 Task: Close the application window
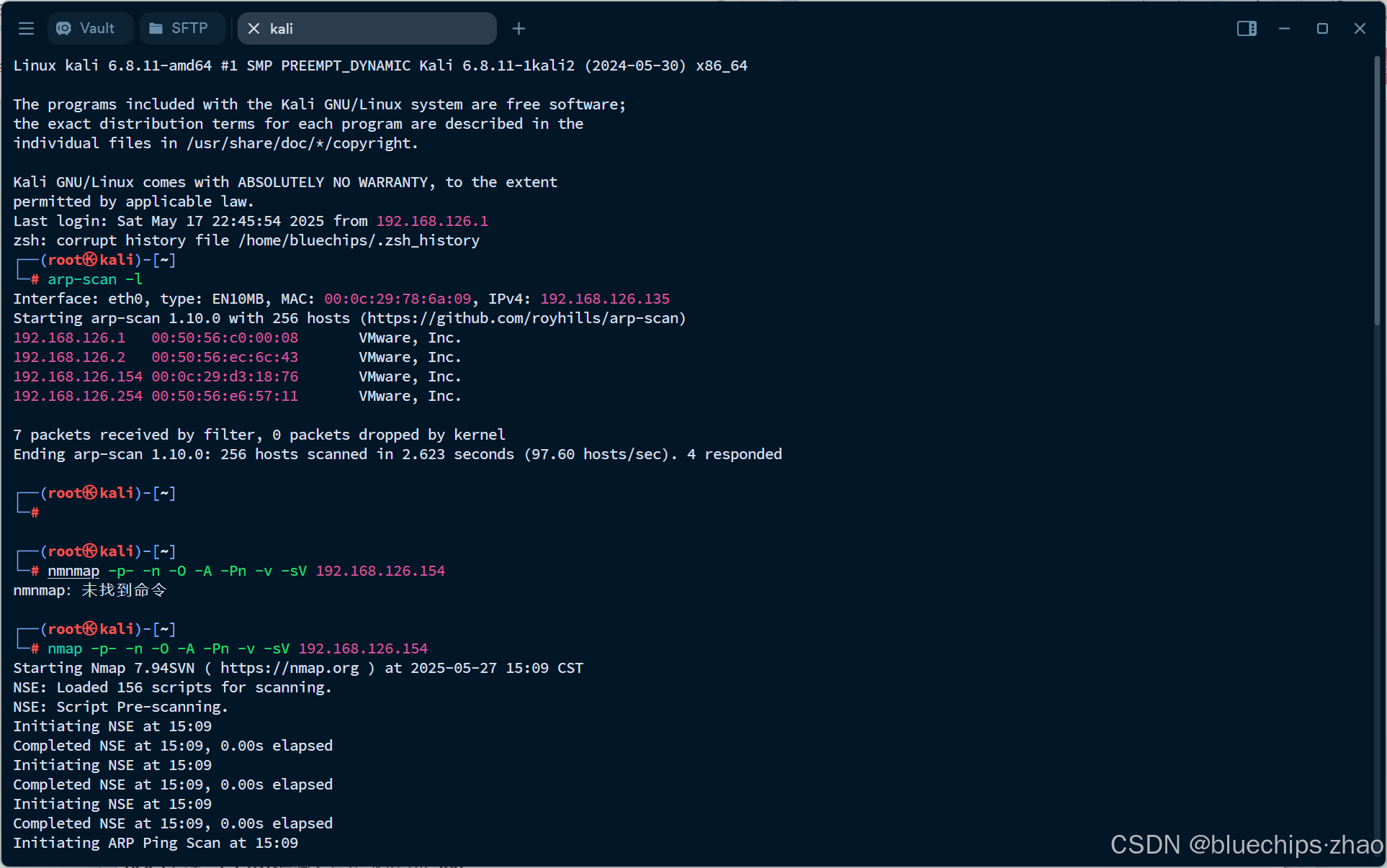pos(1360,29)
